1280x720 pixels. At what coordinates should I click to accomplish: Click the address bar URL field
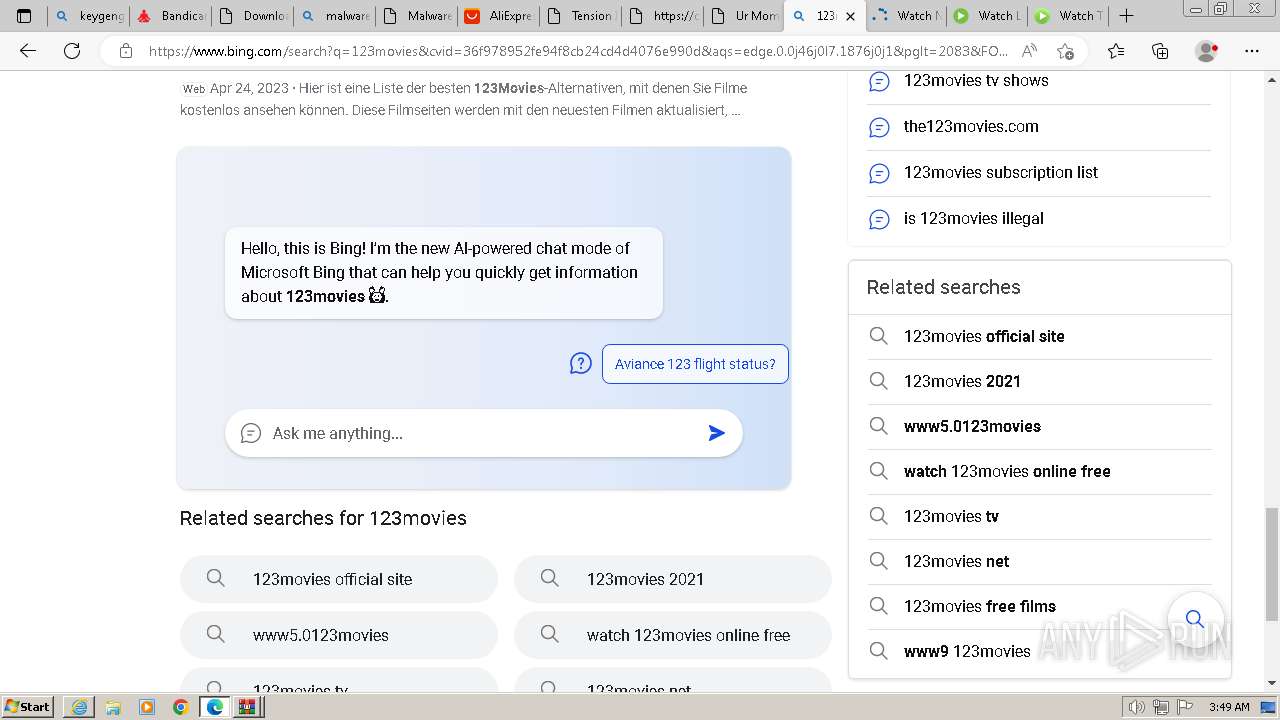(x=578, y=50)
